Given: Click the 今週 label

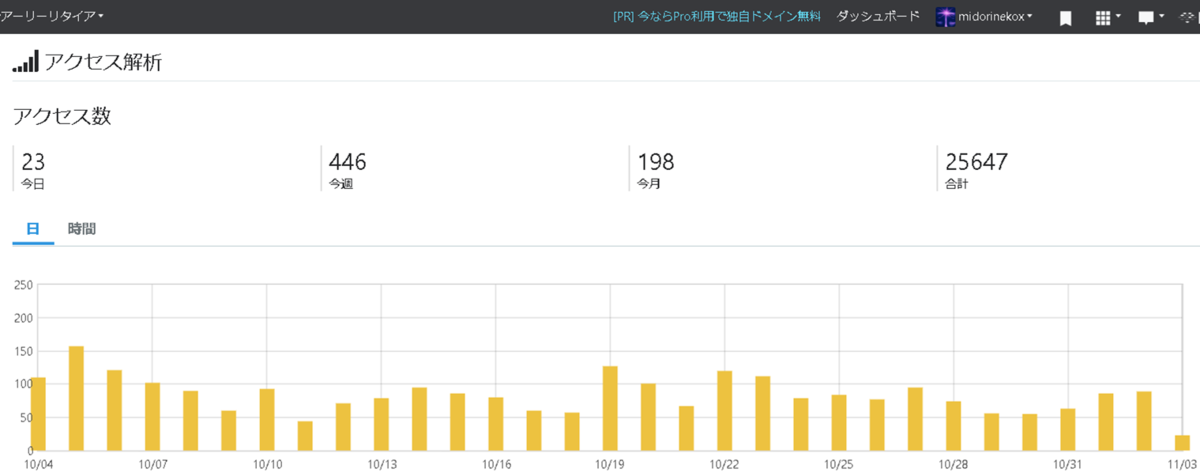Looking at the screenshot, I should (x=341, y=185).
